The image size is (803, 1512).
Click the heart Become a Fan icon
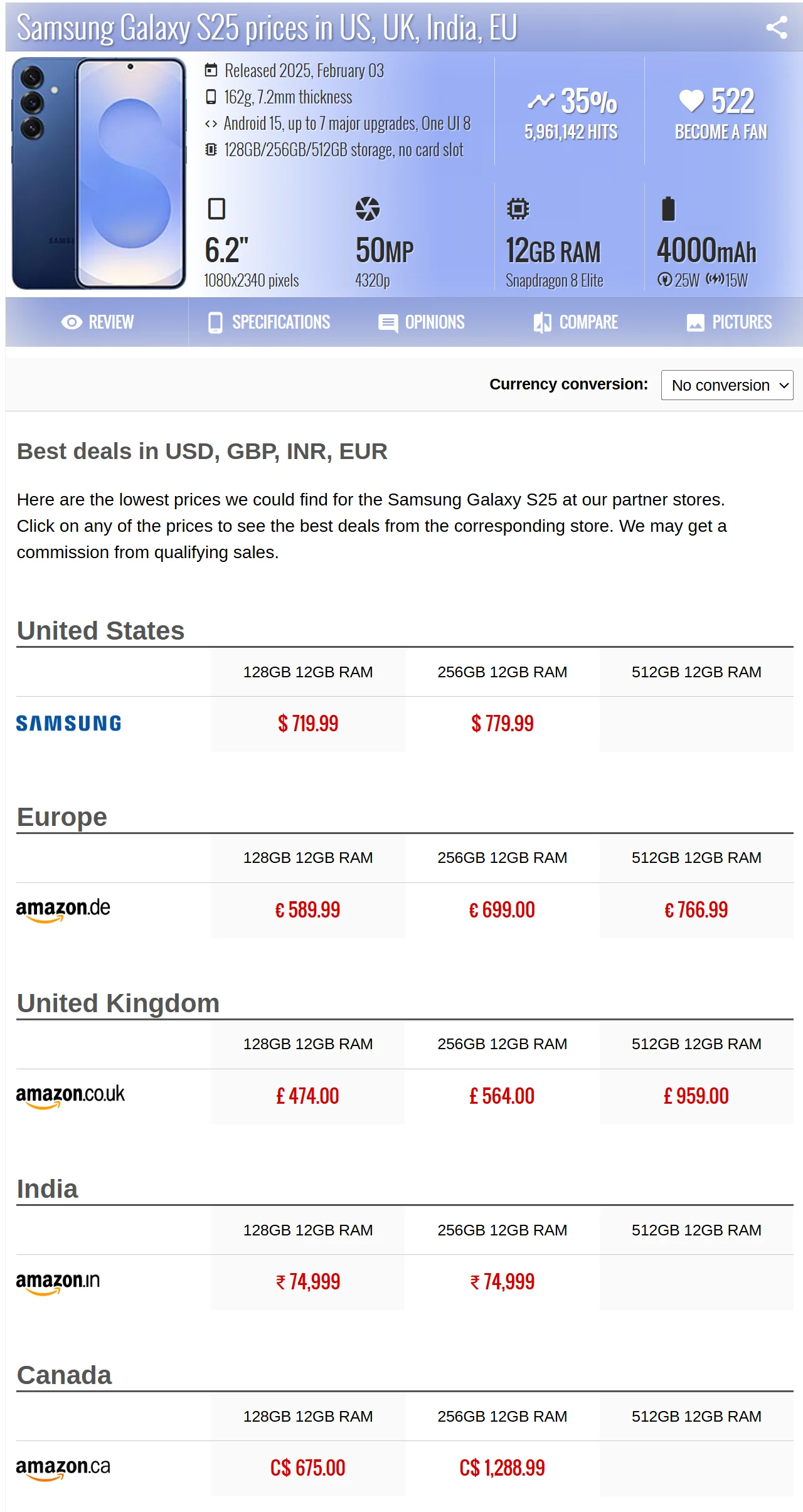click(x=691, y=100)
